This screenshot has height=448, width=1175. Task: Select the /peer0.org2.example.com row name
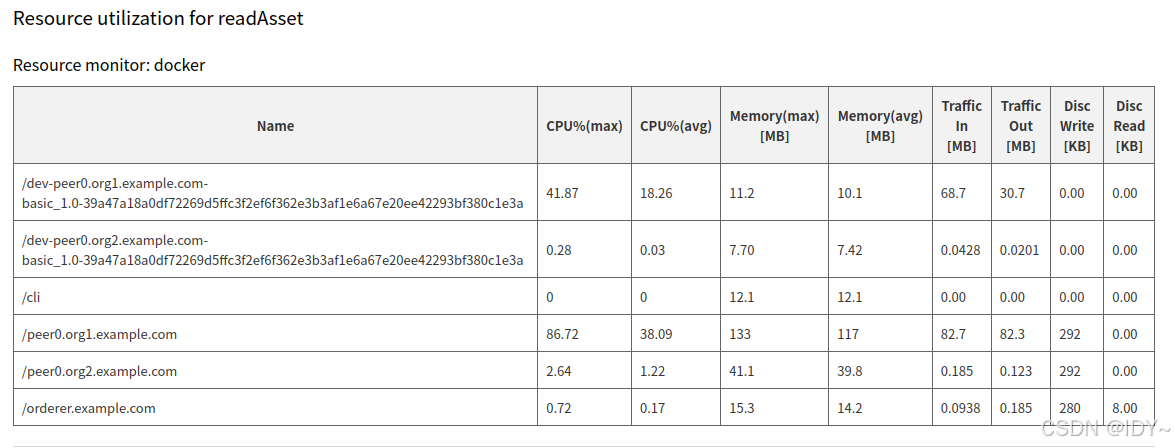pos(99,371)
